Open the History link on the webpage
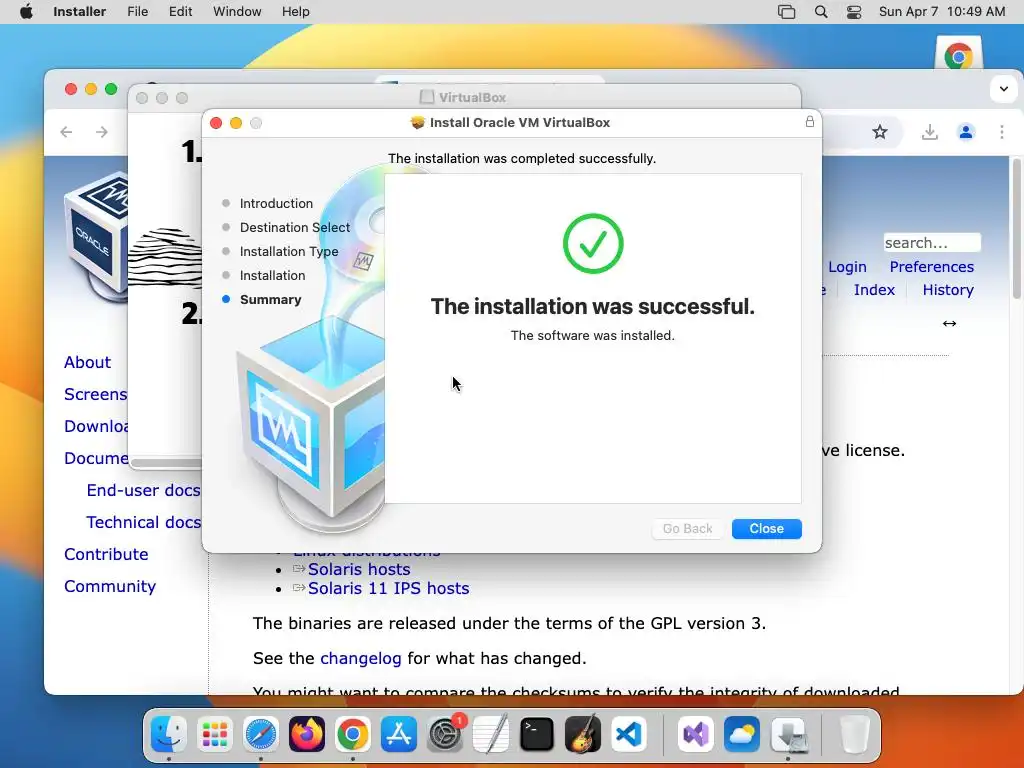This screenshot has width=1024, height=768. tap(948, 290)
